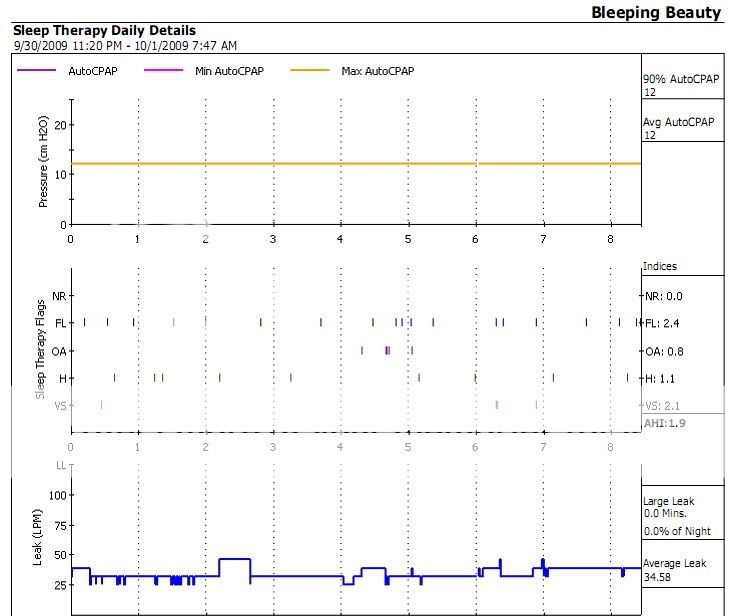
Task: Select the H: 1.1 index value
Action: pyautogui.click(x=662, y=378)
